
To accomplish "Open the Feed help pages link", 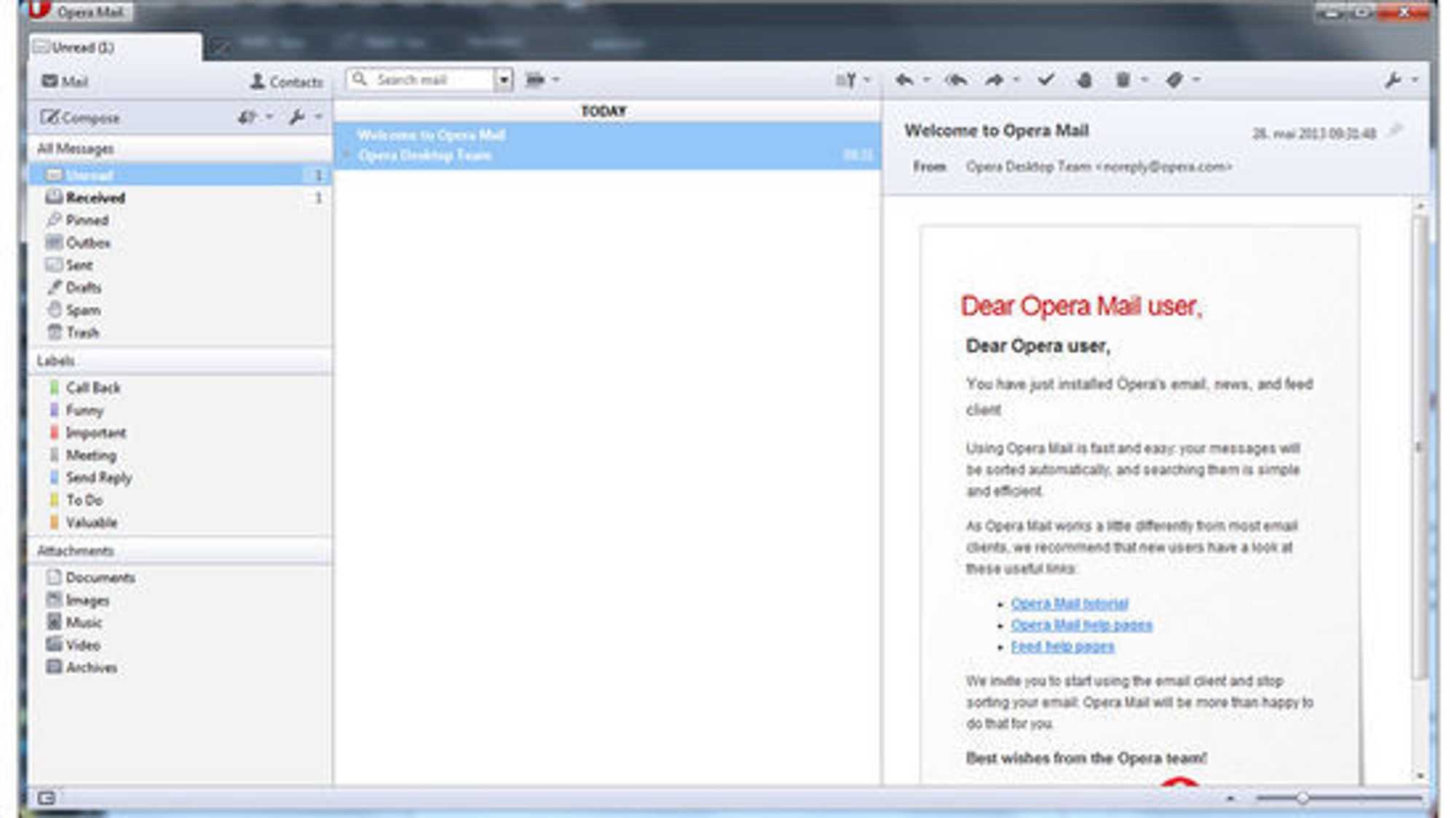I will [1062, 646].
